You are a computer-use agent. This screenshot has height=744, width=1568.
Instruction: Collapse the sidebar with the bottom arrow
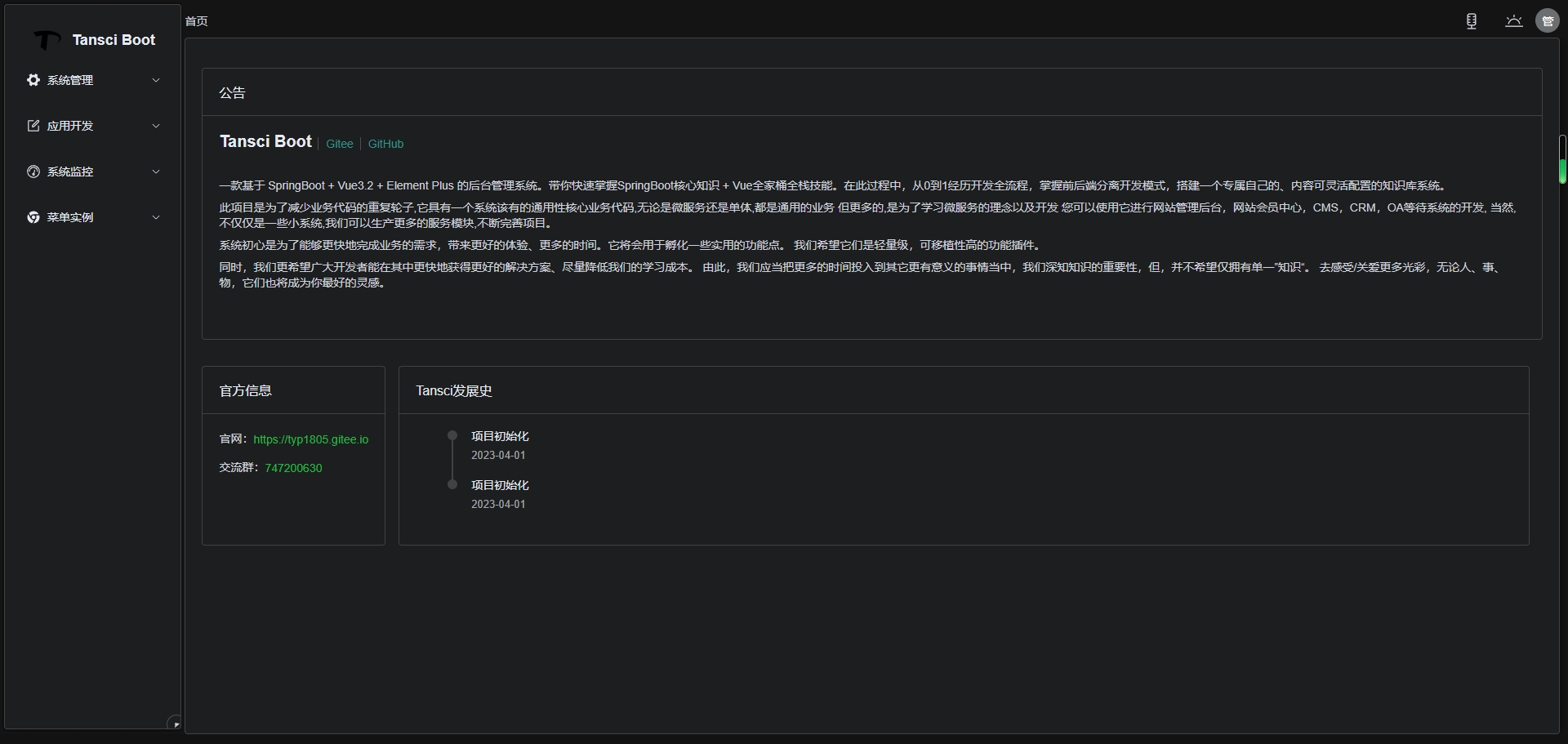point(174,724)
